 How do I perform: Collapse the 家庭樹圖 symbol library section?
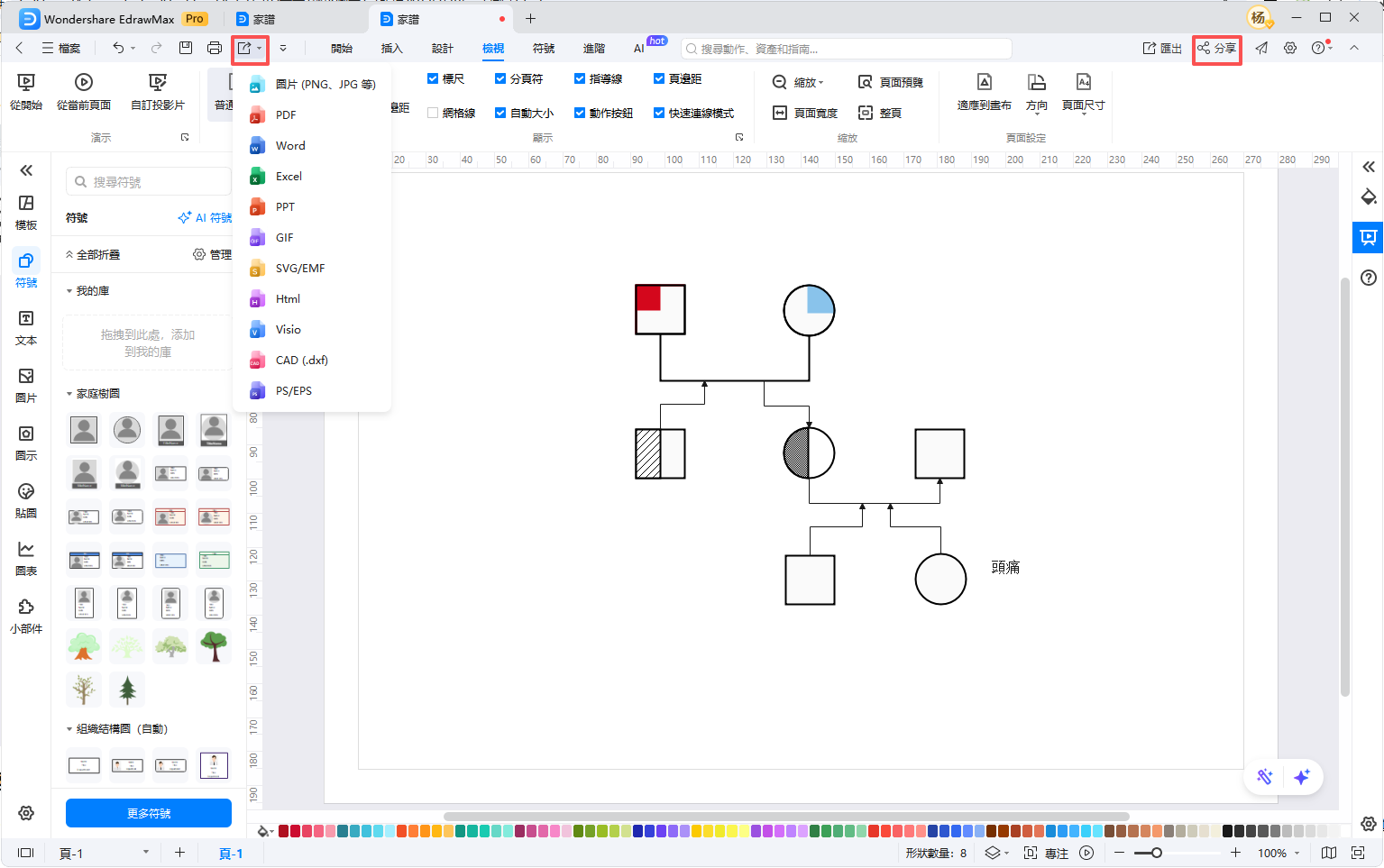[x=70, y=394]
